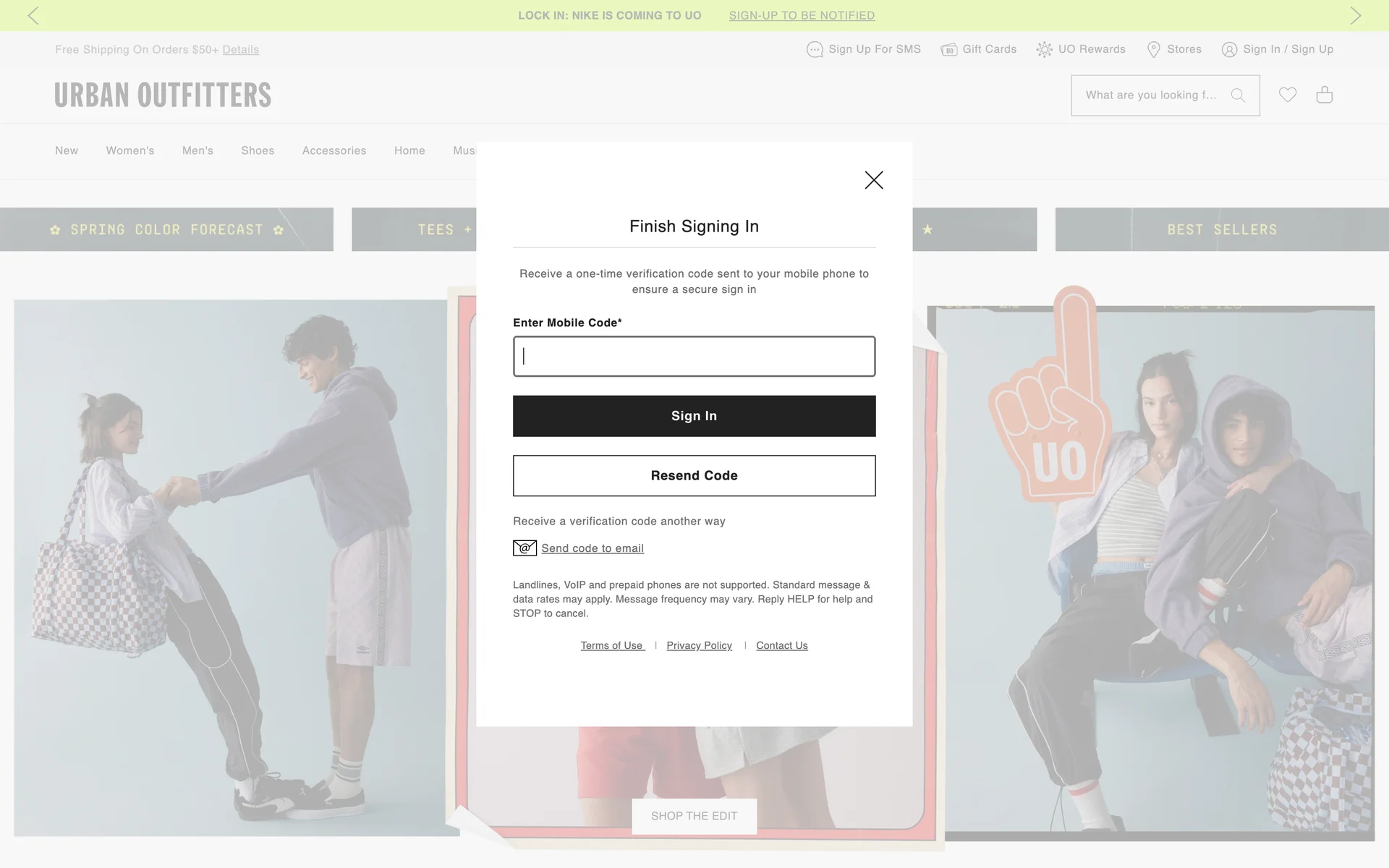The width and height of the screenshot is (1389, 868).
Task: Click the Sign In account icon
Action: click(x=1228, y=50)
